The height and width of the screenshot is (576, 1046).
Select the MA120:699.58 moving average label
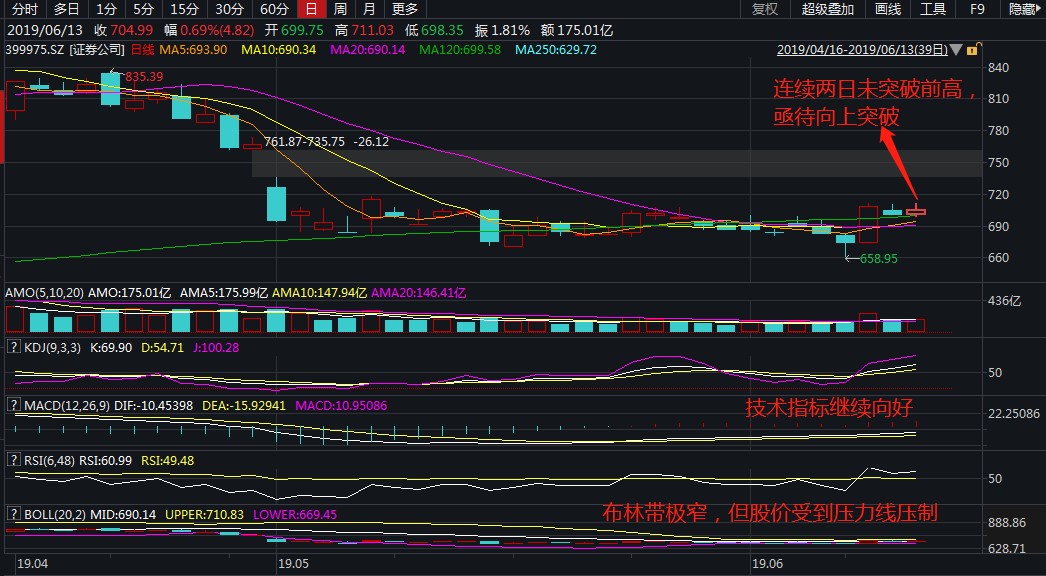[x=460, y=49]
